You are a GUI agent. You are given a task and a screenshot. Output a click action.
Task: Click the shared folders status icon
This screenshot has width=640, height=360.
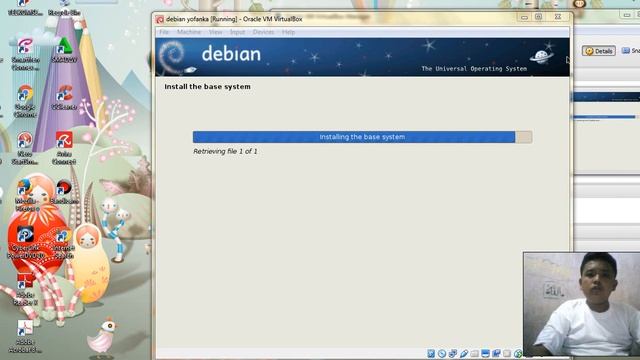point(474,353)
